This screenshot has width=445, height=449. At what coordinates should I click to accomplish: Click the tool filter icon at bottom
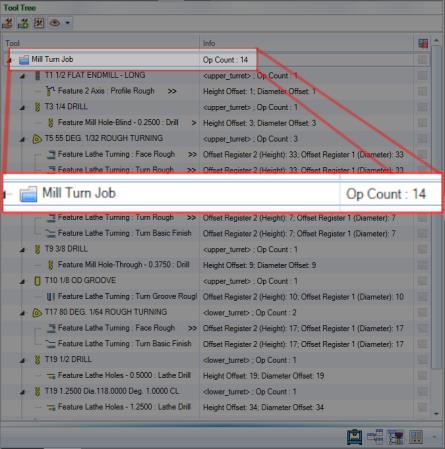coord(395,437)
